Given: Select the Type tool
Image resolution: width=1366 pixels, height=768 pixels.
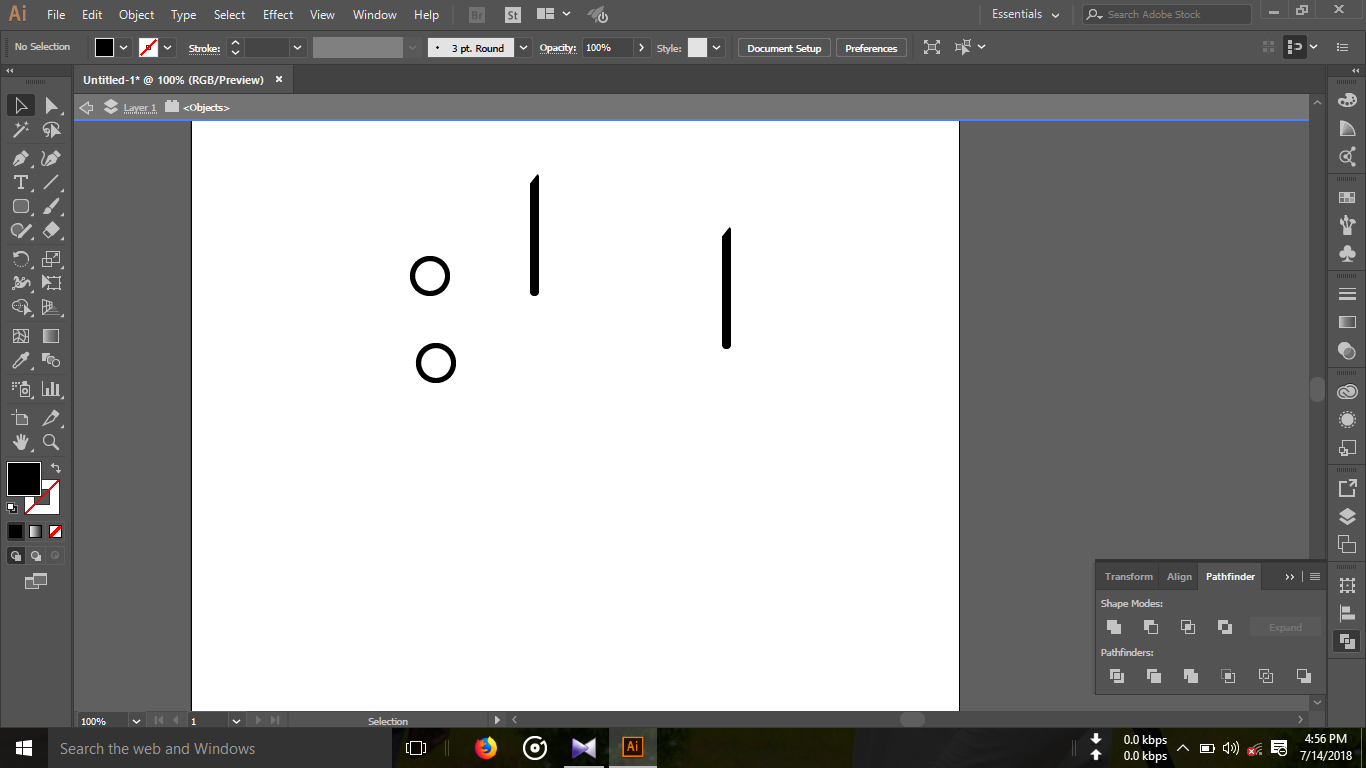Looking at the screenshot, I should 20,183.
